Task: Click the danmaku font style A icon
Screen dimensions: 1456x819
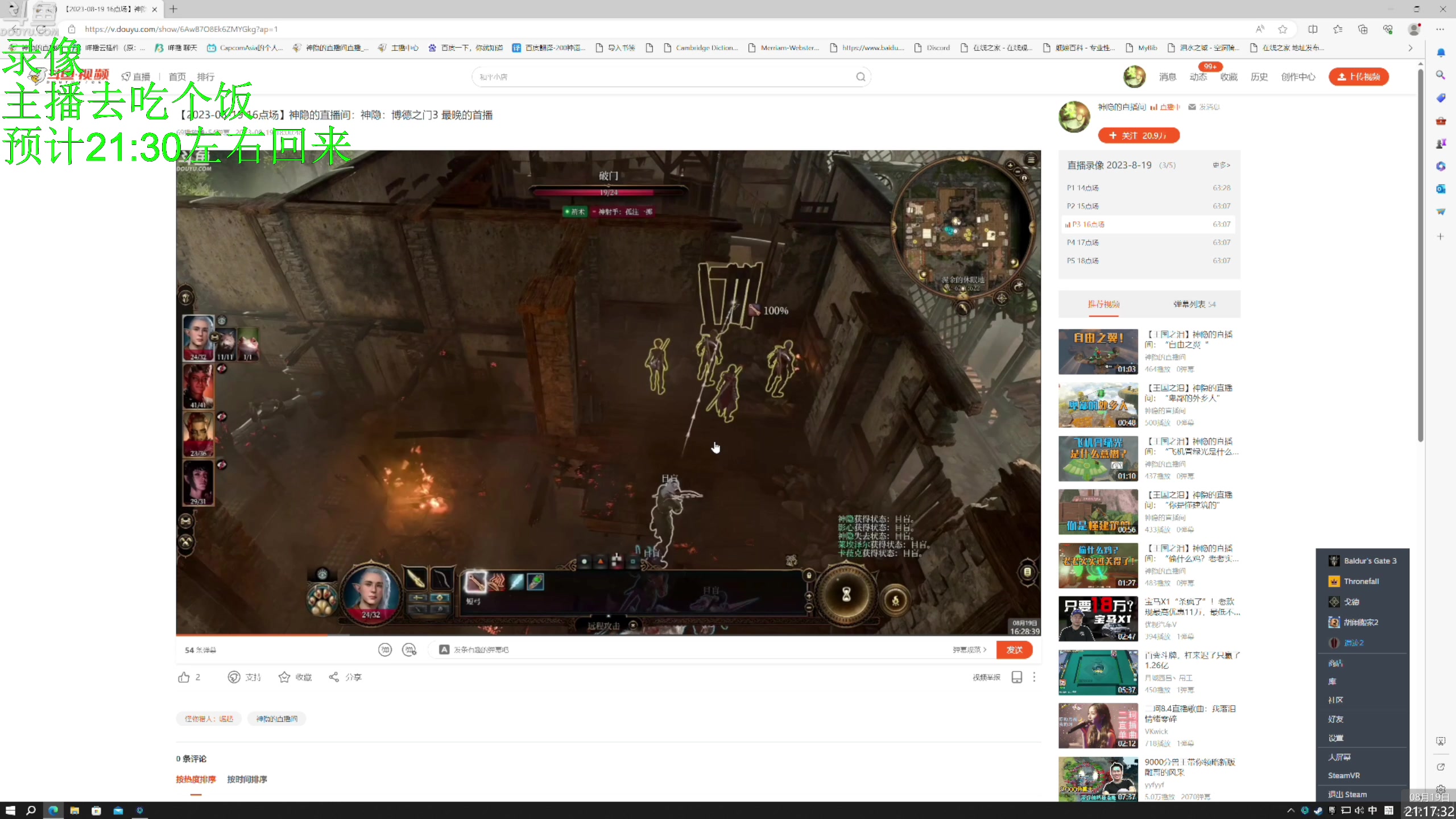Action: (x=444, y=650)
